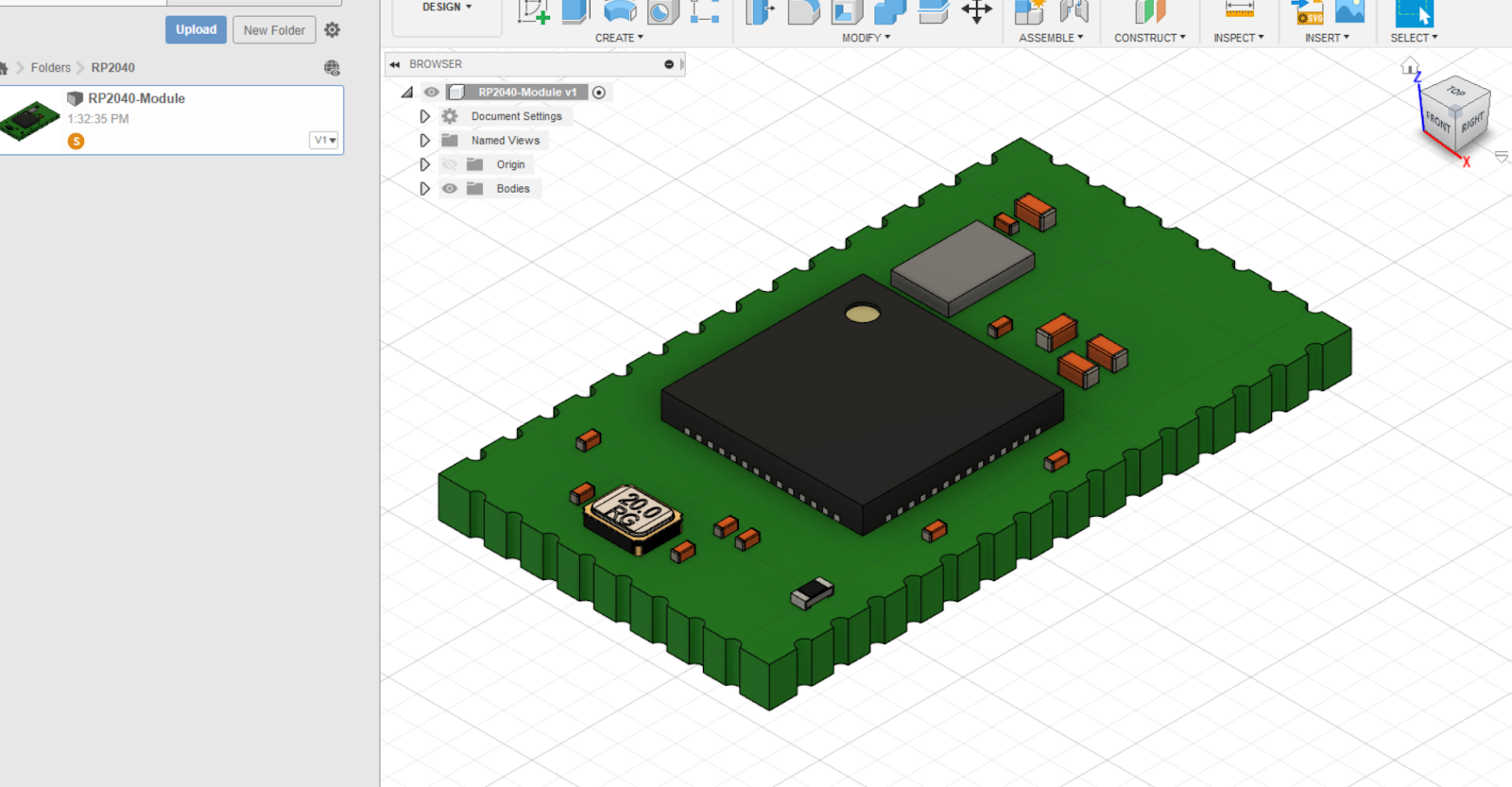Click the Insert SVG icon

[x=1308, y=12]
